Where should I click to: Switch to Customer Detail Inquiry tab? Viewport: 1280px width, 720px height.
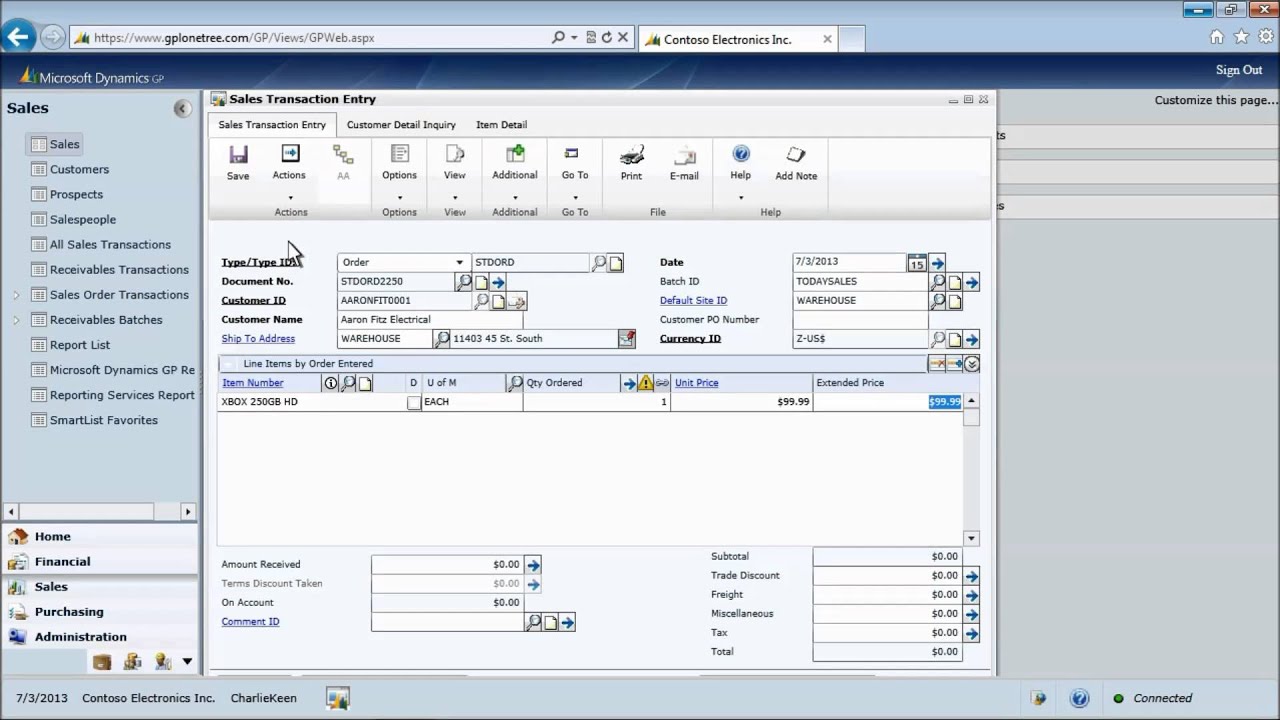click(401, 125)
